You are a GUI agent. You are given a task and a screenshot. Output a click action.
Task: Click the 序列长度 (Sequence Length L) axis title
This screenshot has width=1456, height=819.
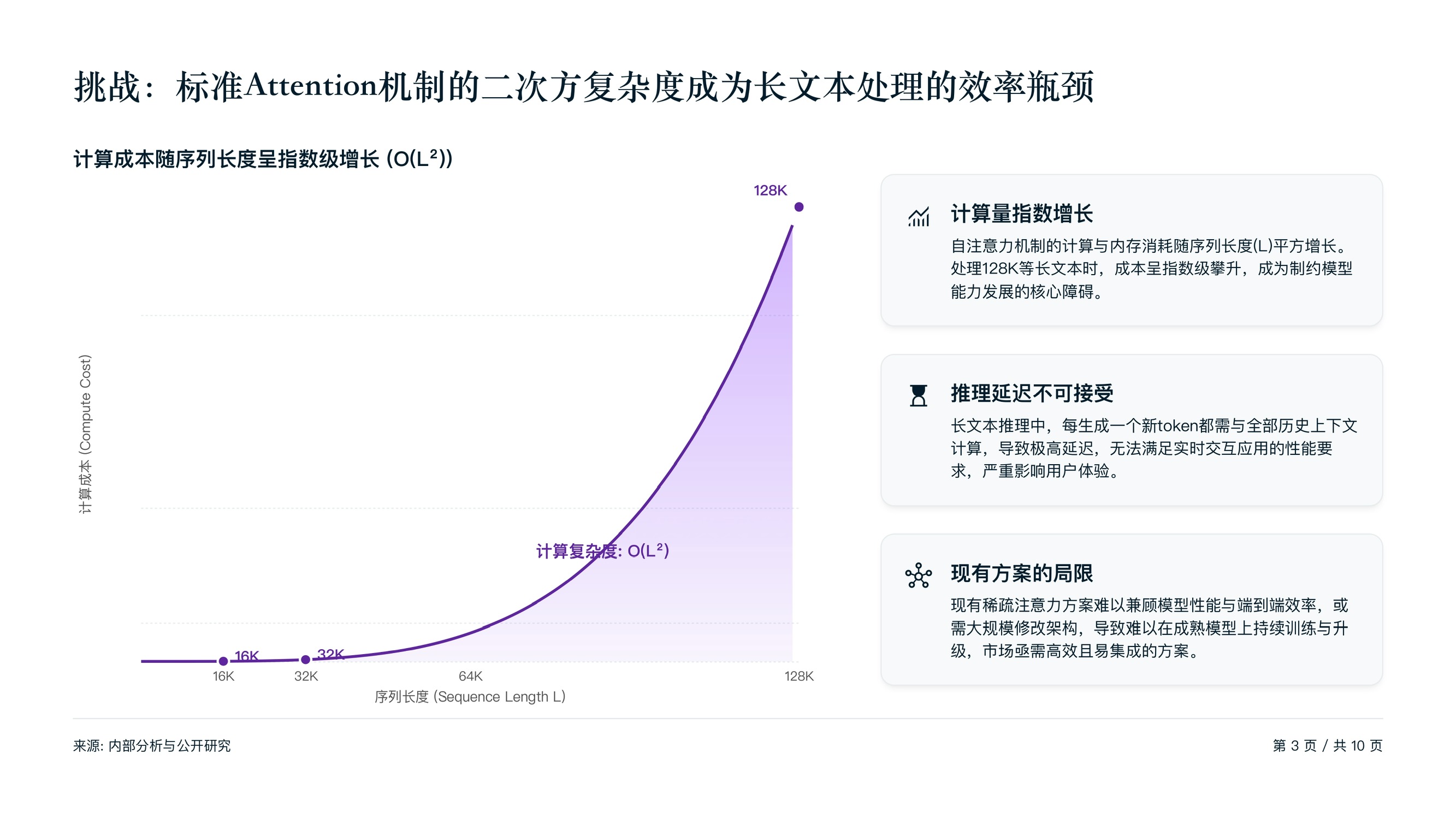tap(470, 696)
